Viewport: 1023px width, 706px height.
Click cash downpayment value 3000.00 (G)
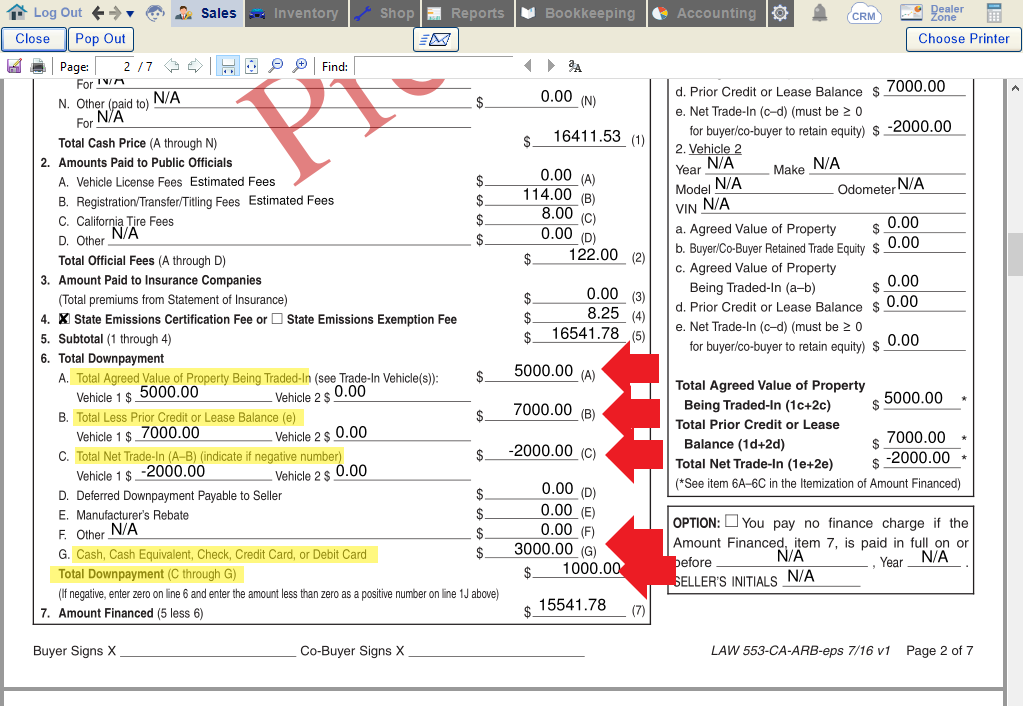point(543,549)
